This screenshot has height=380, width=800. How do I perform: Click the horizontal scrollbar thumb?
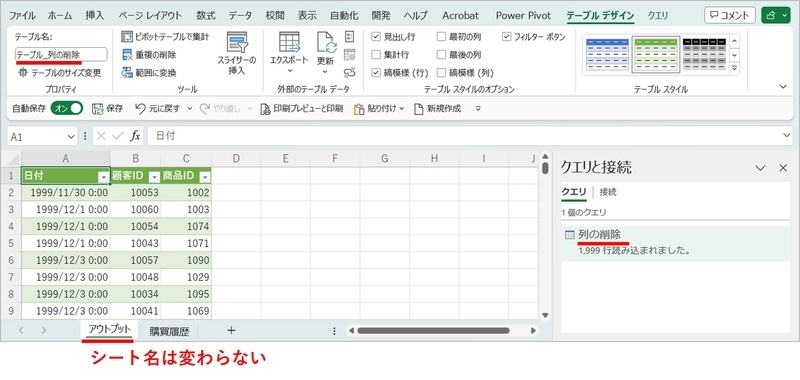pyautogui.click(x=433, y=331)
